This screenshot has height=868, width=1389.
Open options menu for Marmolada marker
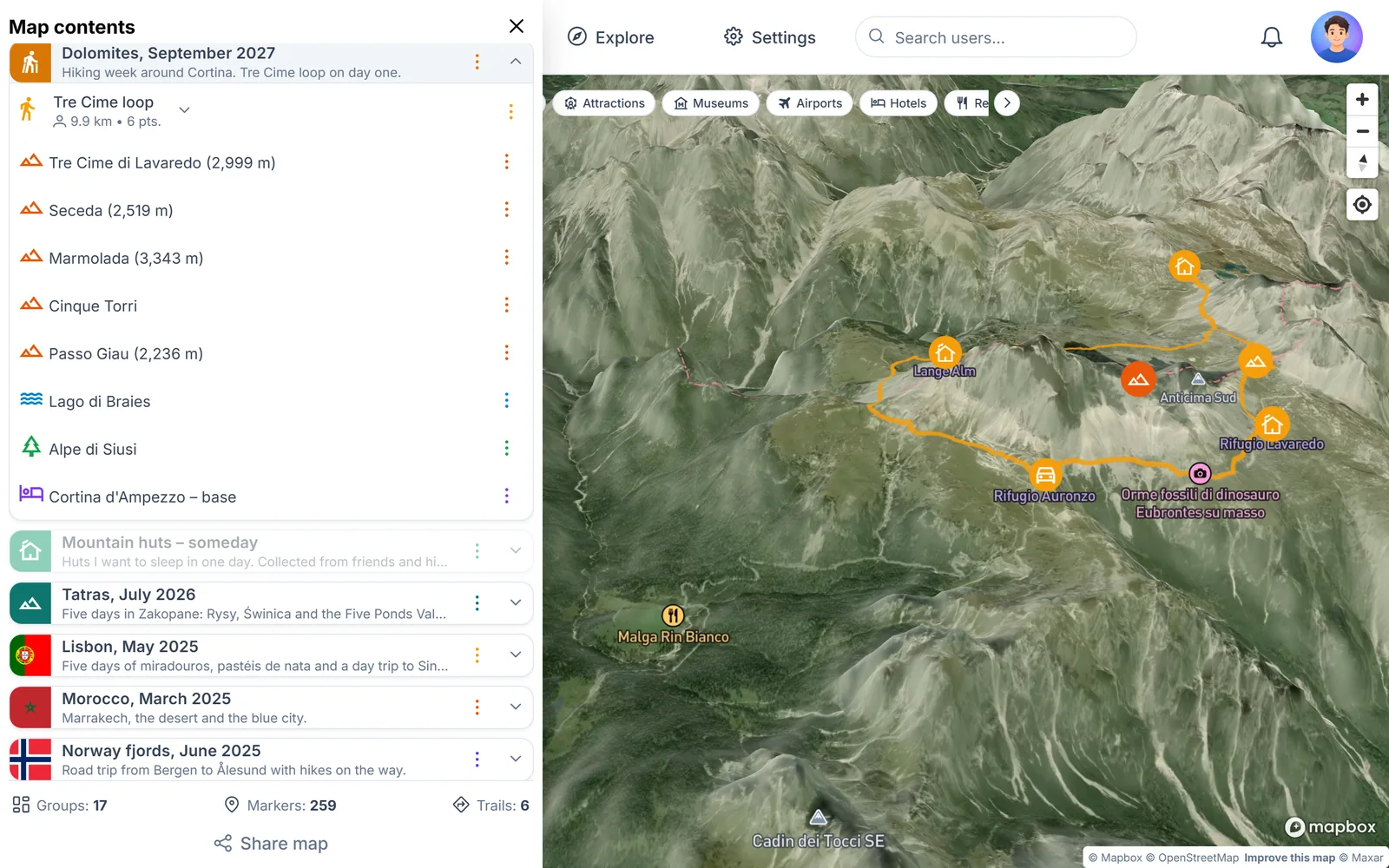point(507,258)
